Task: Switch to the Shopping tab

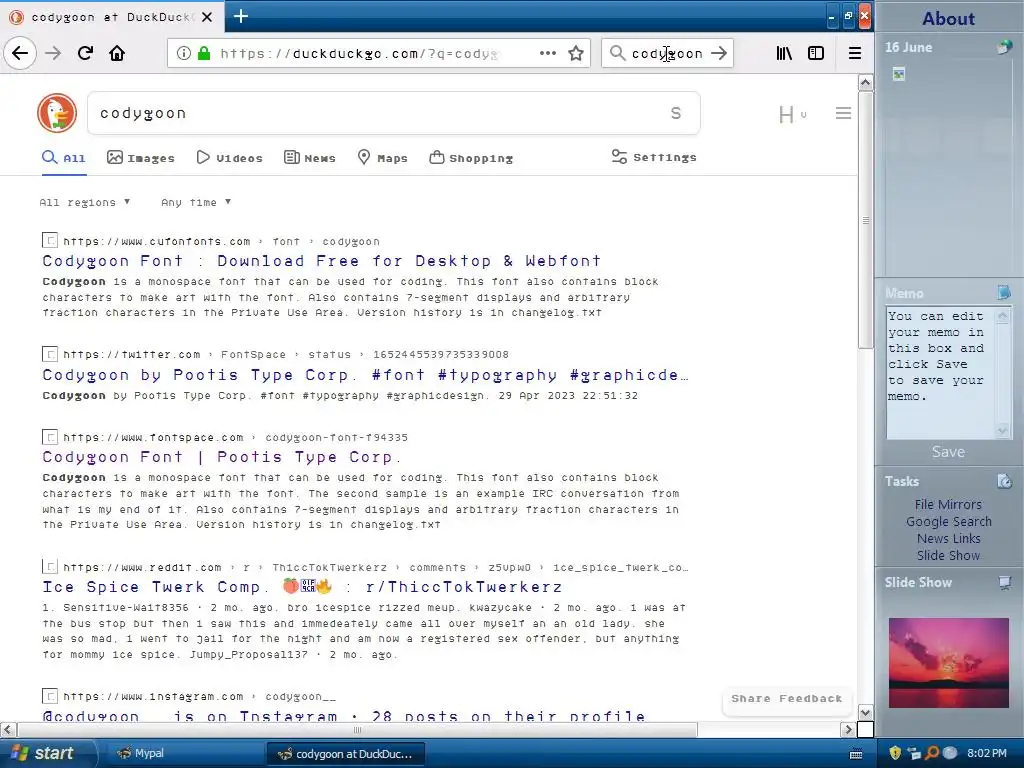Action: pyautogui.click(x=471, y=157)
